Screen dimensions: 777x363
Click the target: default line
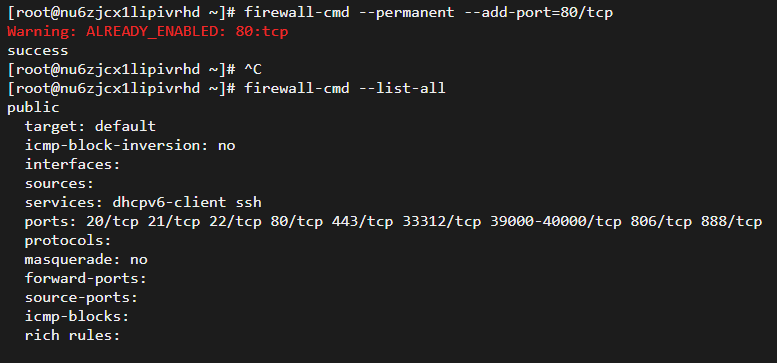[90, 127]
